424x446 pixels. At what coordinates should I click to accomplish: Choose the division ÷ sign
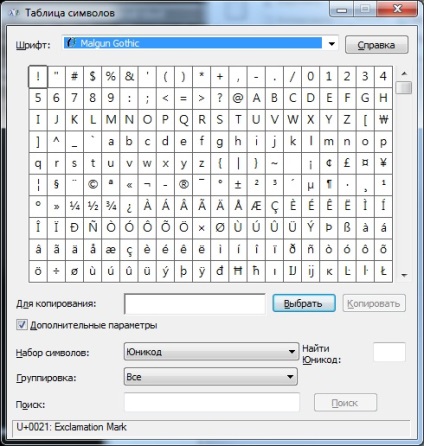pos(56,271)
